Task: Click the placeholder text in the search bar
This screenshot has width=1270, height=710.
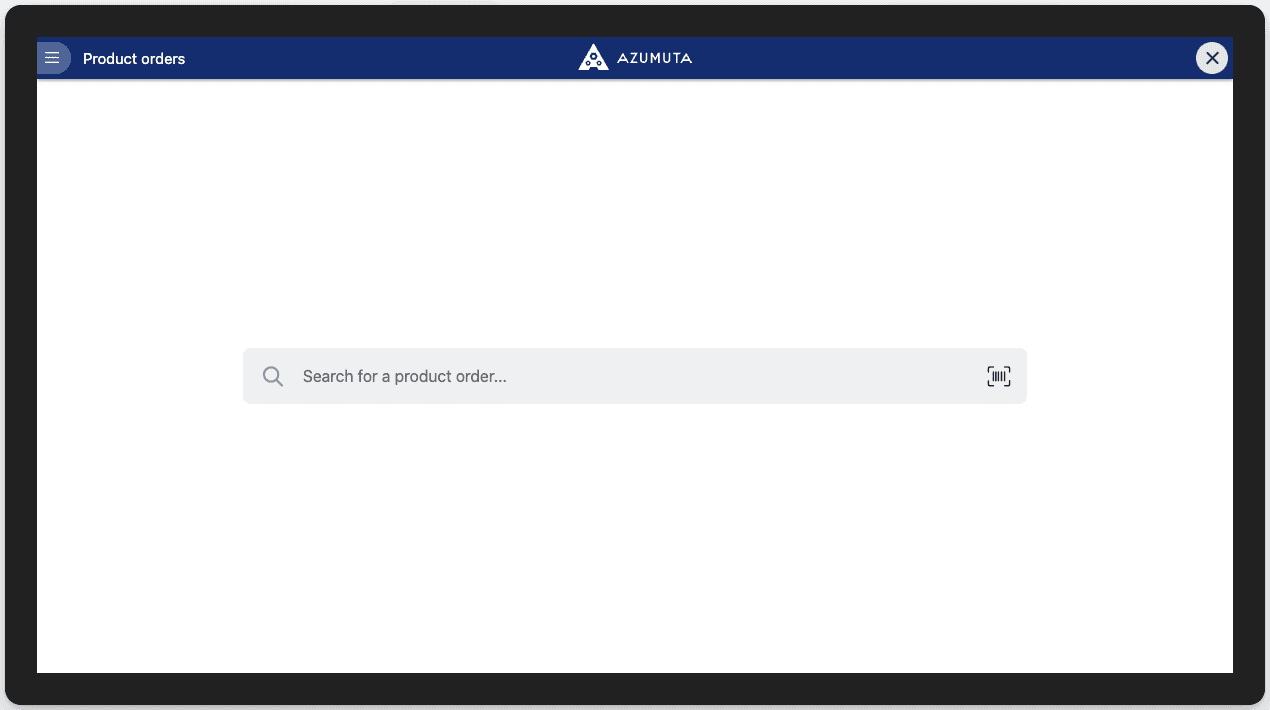Action: click(x=405, y=376)
